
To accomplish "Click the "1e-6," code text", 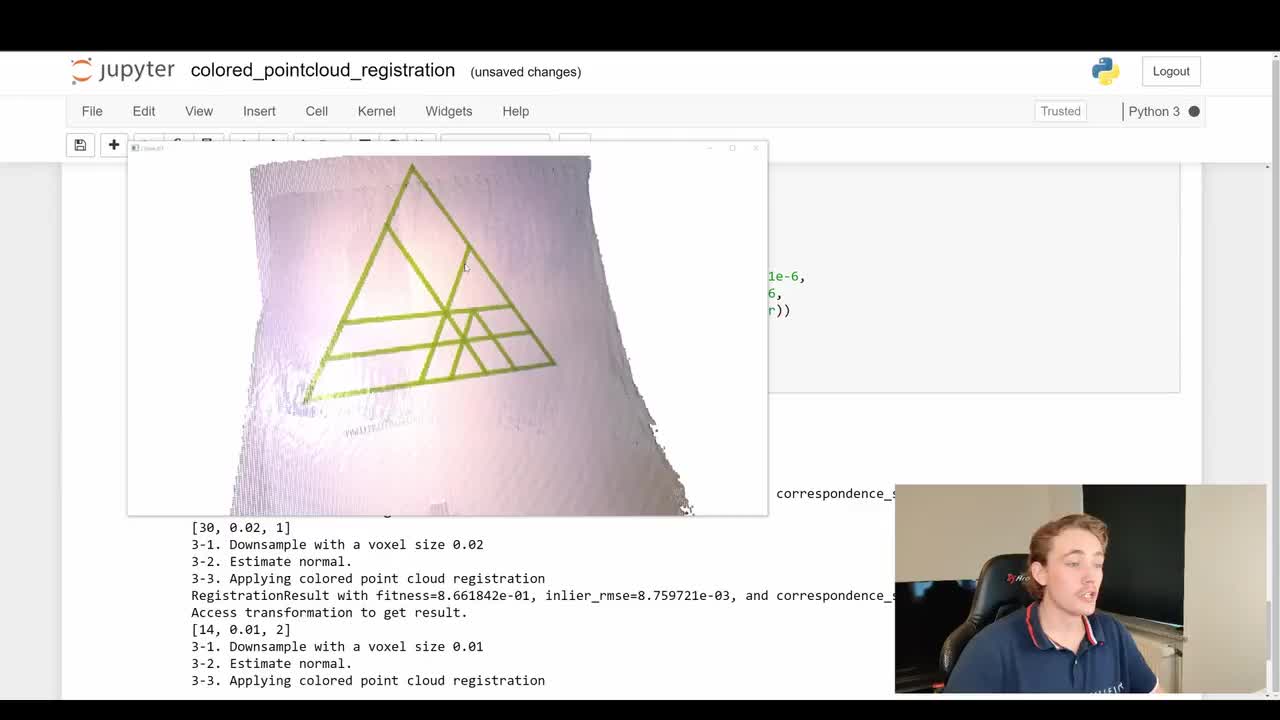I will point(787,276).
